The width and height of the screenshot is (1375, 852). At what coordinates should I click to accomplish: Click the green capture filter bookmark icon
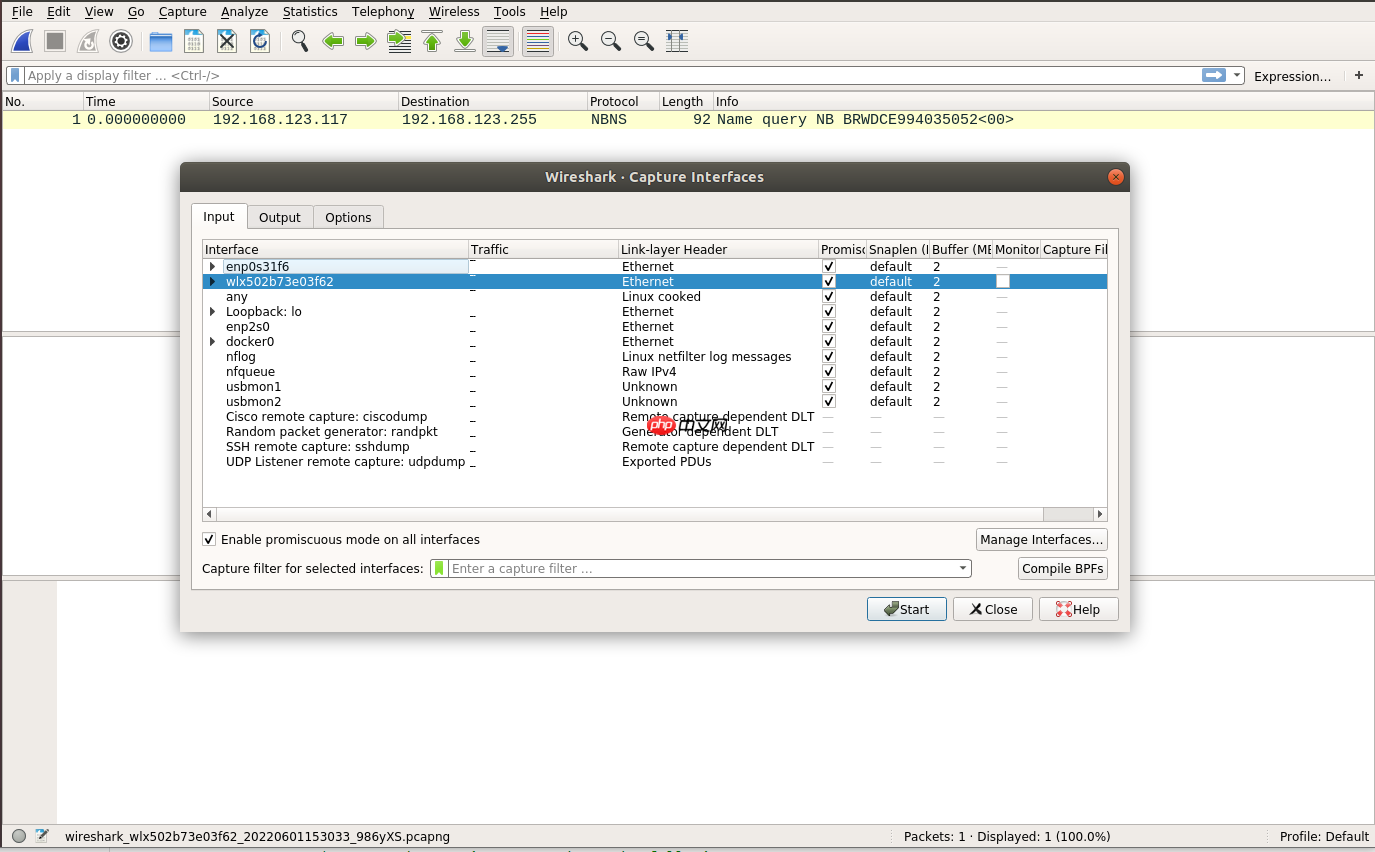[439, 568]
